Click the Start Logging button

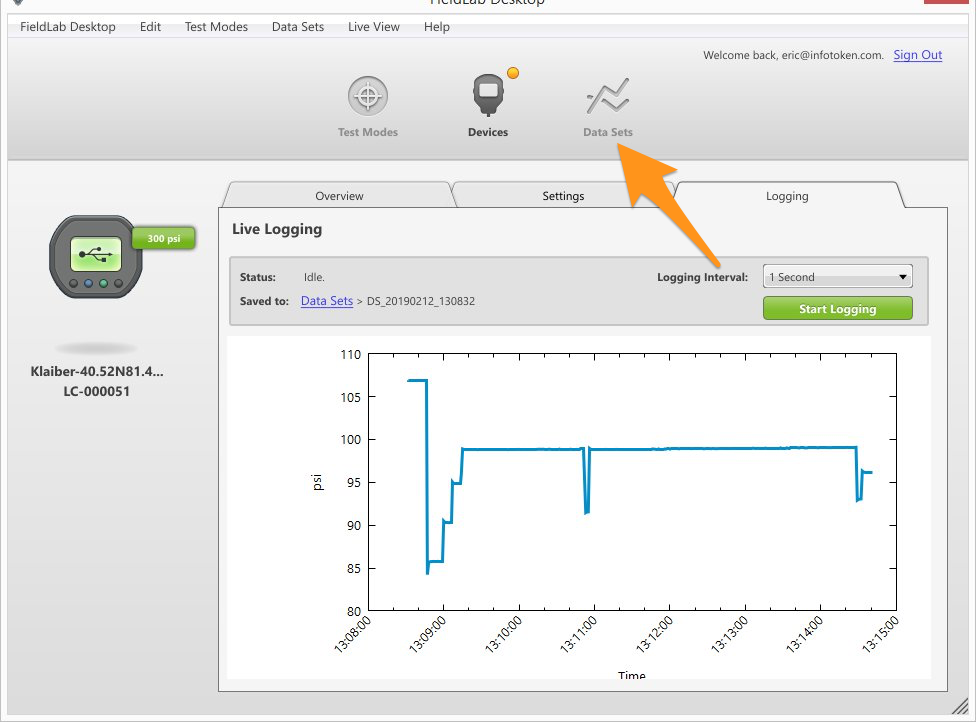click(x=837, y=309)
